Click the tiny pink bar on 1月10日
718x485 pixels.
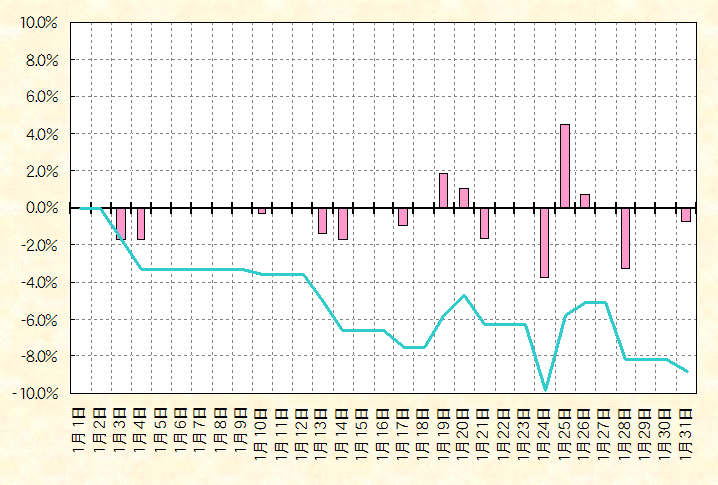point(262,211)
